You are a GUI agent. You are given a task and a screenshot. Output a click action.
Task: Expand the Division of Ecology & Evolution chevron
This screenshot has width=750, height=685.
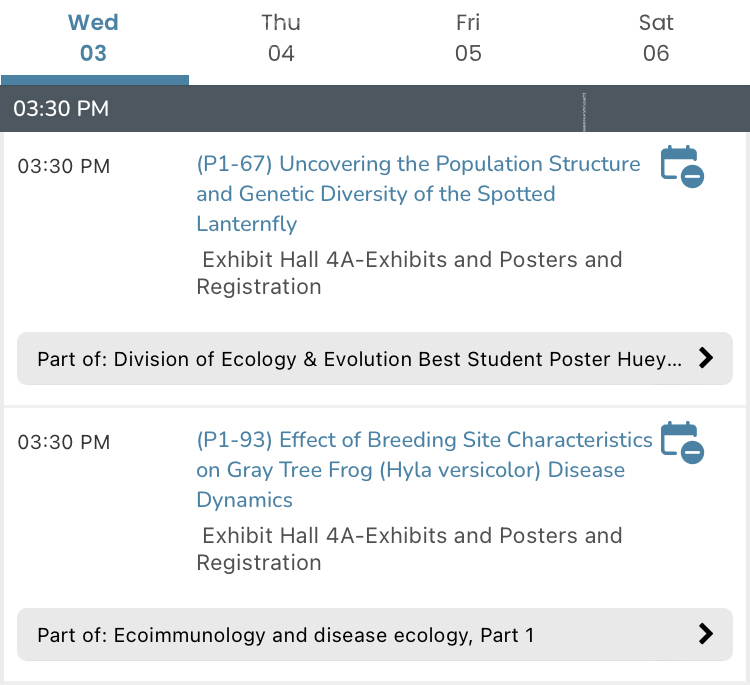click(706, 358)
